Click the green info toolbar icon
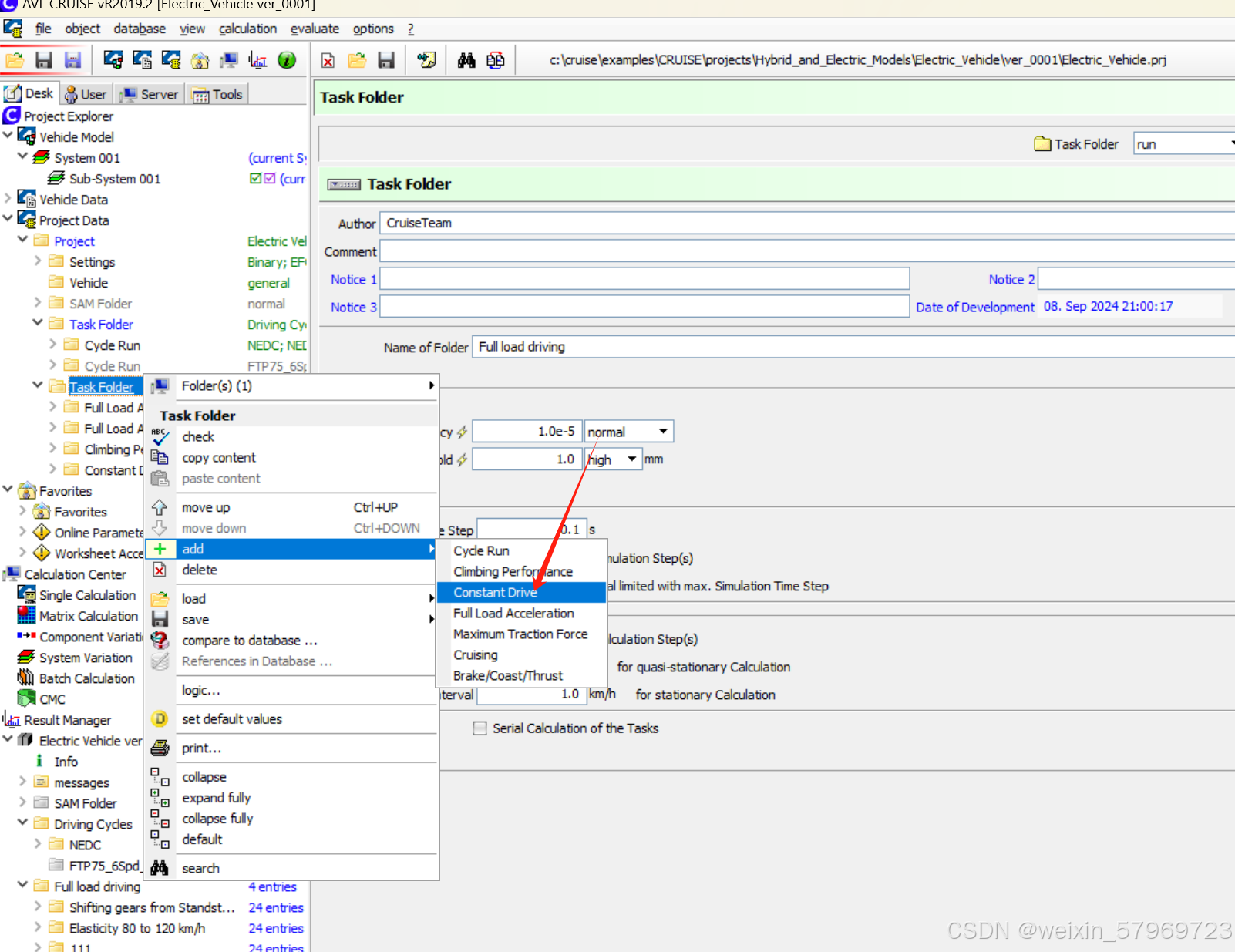Screen dimensions: 1235x952 [x=287, y=59]
